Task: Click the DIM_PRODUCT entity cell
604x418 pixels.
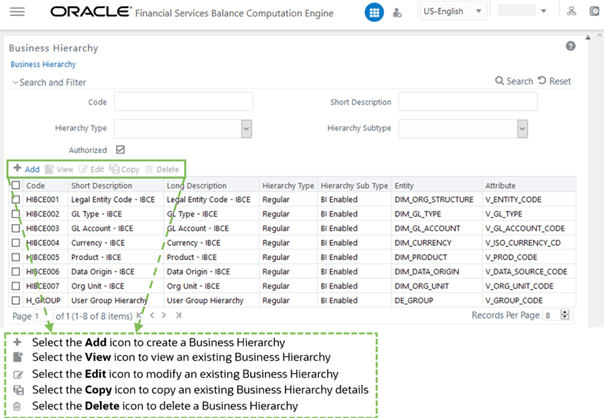Action: [421, 257]
